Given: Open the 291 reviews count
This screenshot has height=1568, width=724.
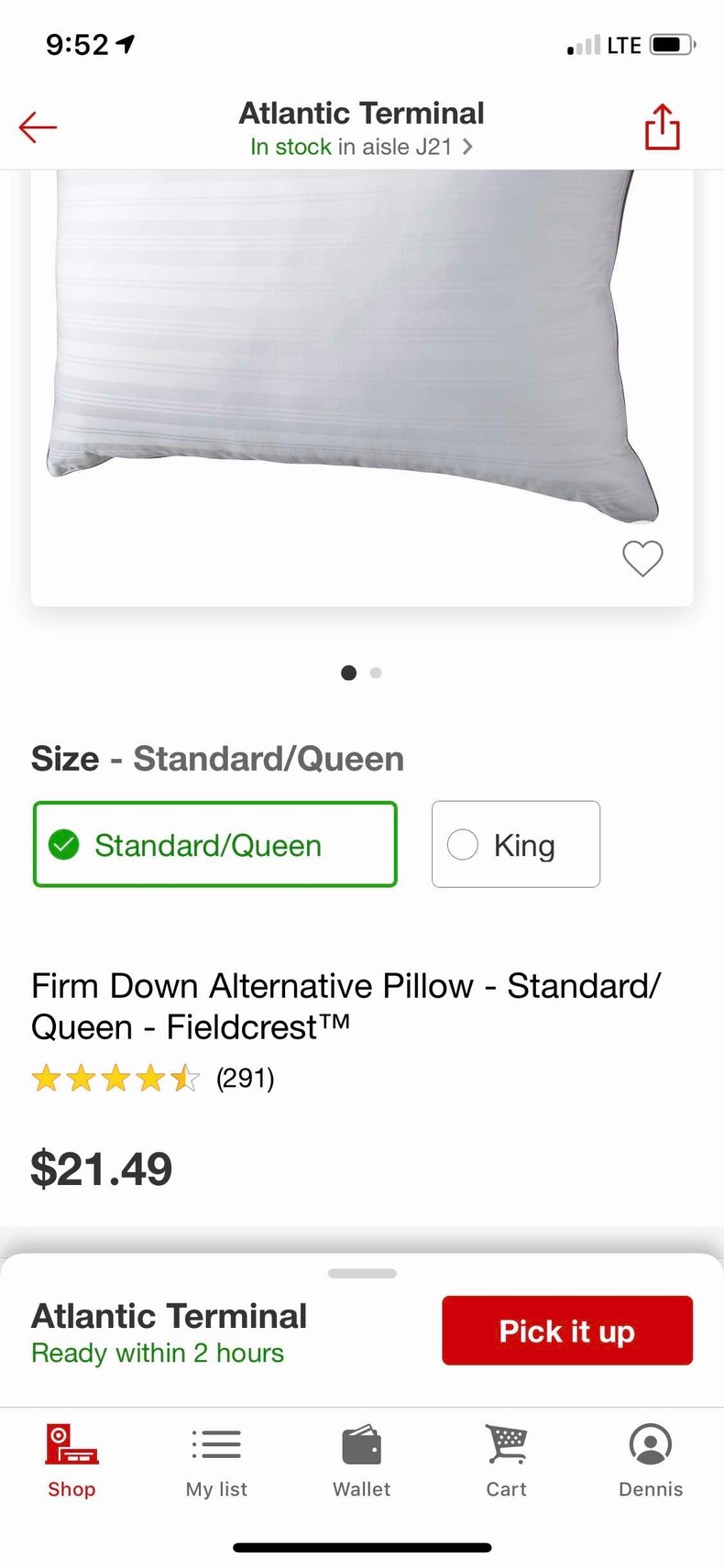Looking at the screenshot, I should [x=246, y=1078].
